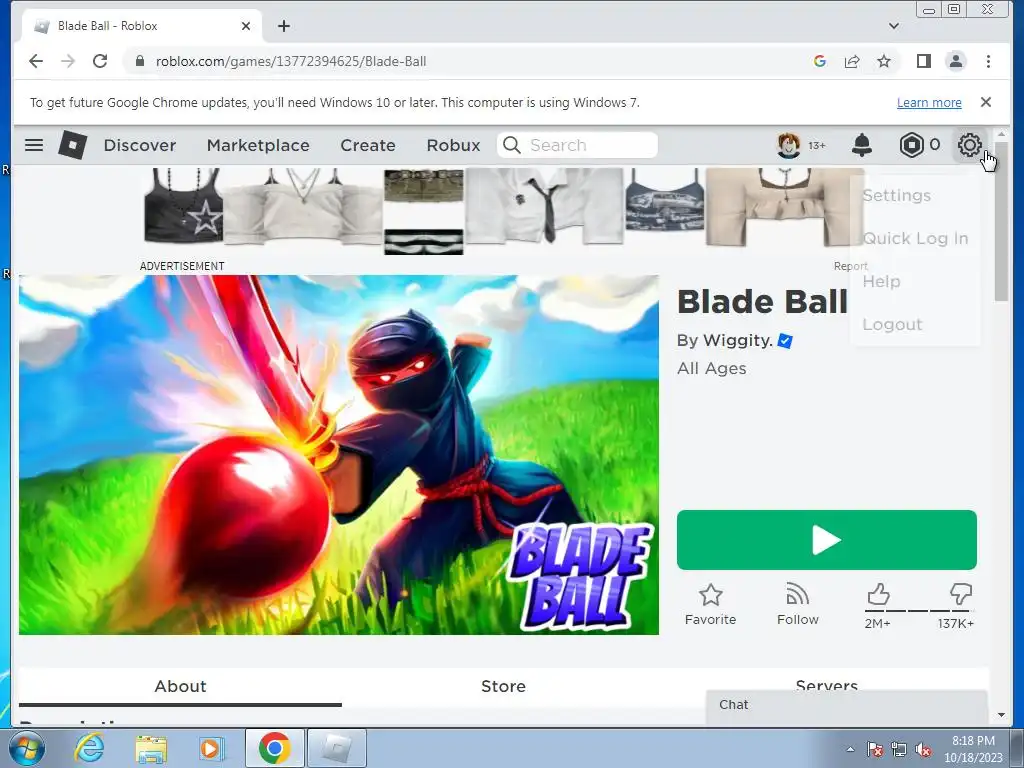1024x768 pixels.
Task: Choose Quick Log In from gear menu
Action: point(914,238)
